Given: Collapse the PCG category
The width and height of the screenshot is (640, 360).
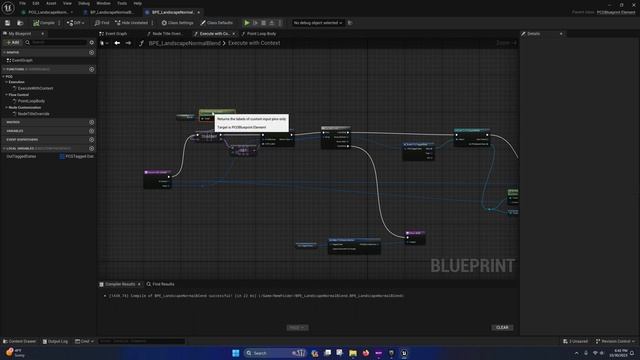Looking at the screenshot, I should coord(4,77).
